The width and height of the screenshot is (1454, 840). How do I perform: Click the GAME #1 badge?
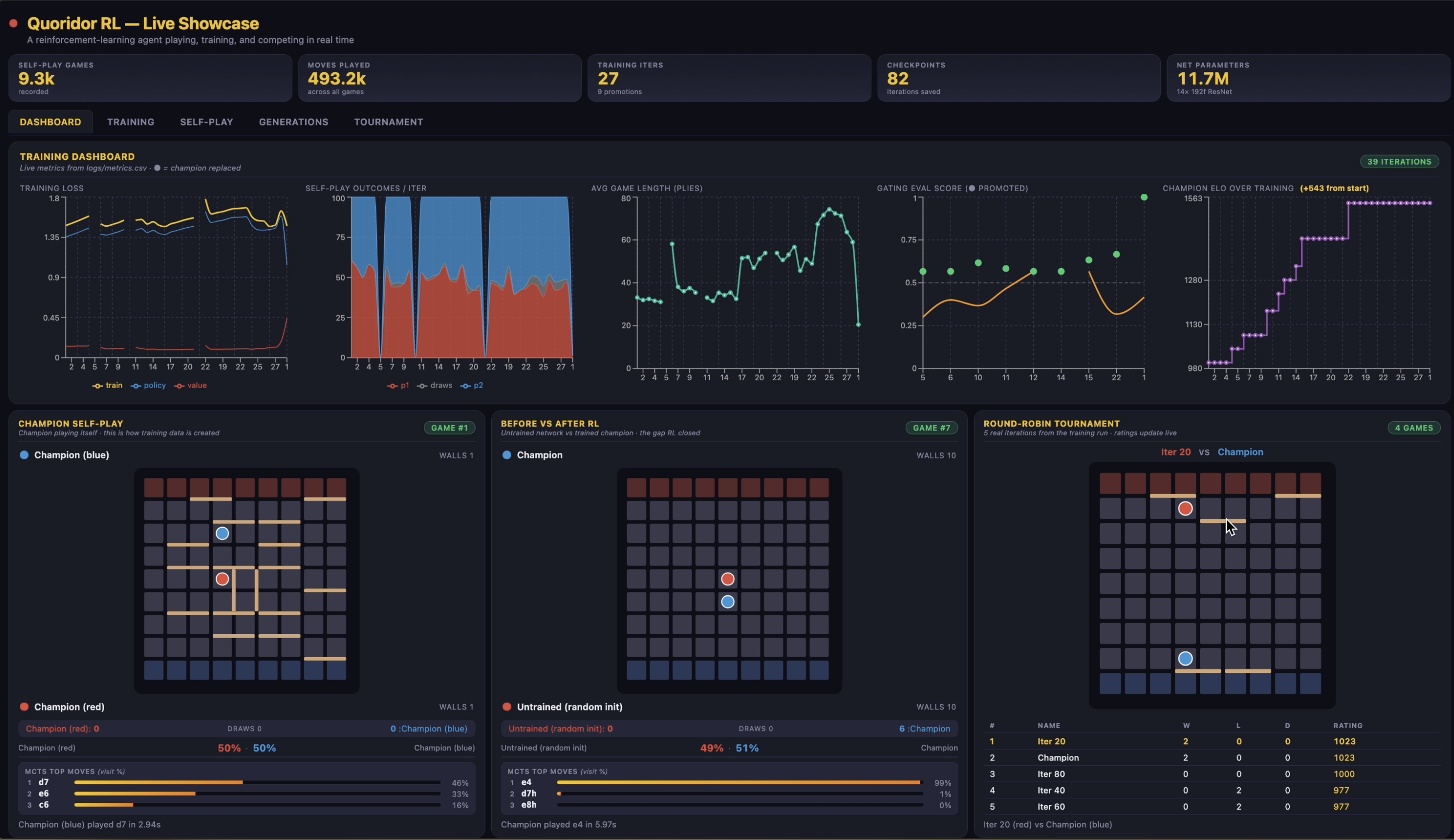point(449,428)
